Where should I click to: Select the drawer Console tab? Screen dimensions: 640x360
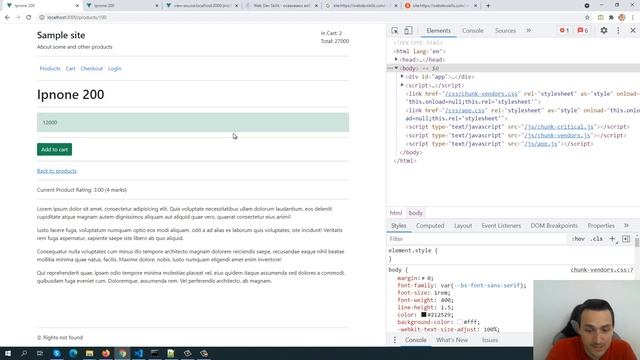[416, 340]
